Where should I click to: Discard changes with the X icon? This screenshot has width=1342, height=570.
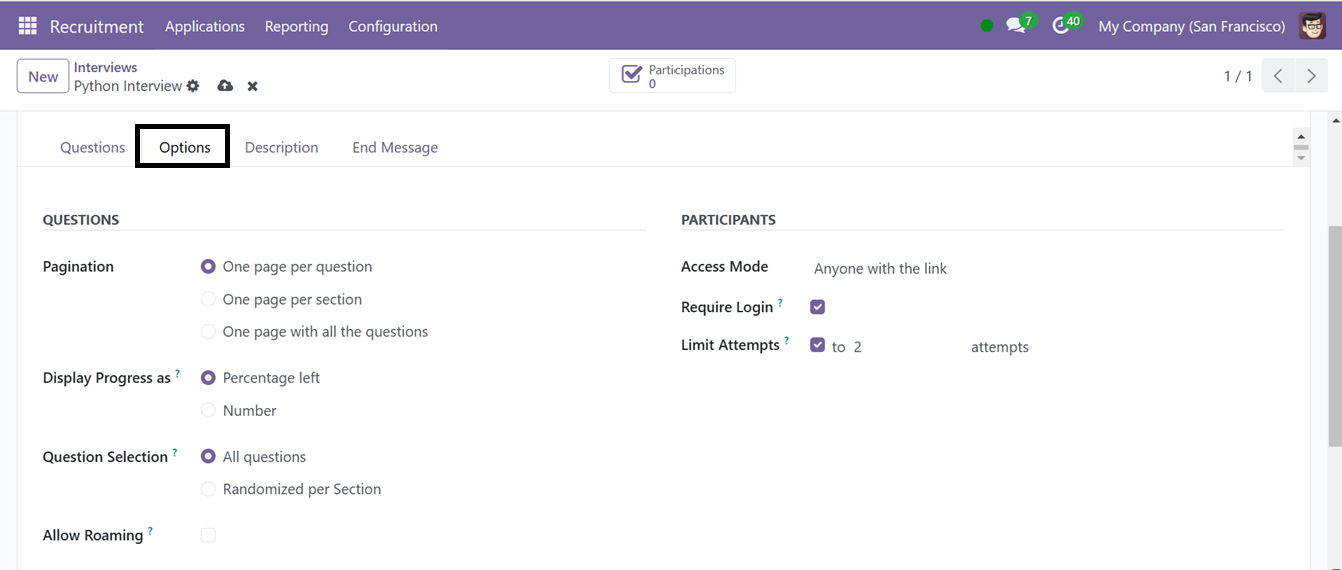[253, 86]
